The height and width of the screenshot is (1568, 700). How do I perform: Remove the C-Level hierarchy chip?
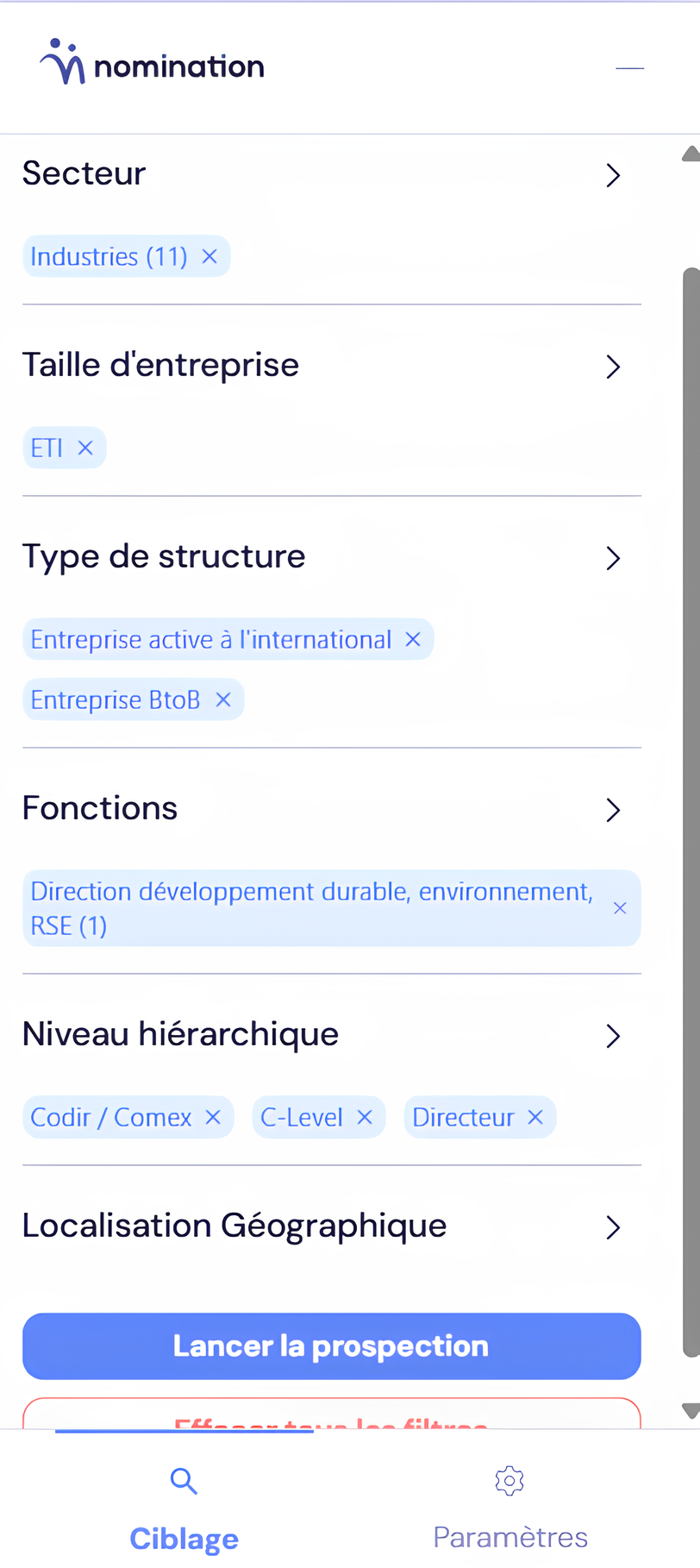[x=365, y=1117]
